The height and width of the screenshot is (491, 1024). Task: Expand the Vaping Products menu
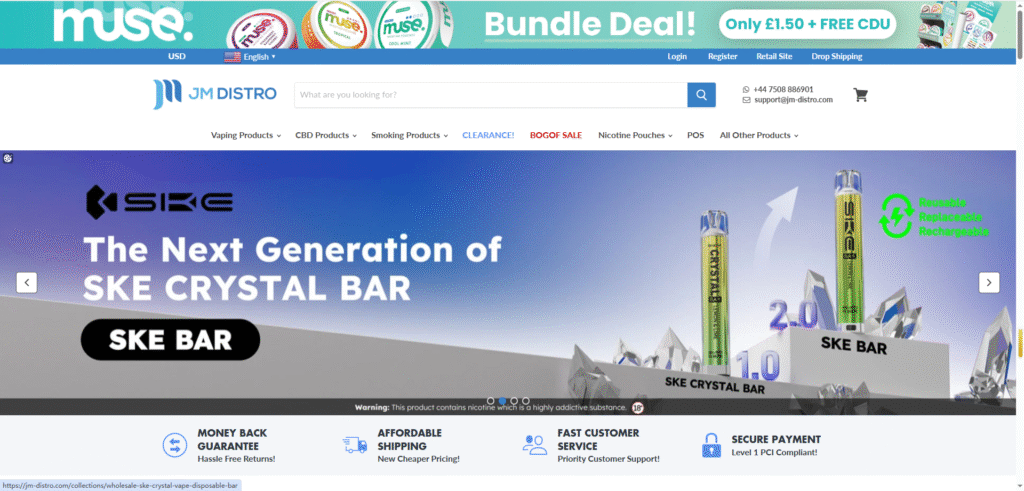pyautogui.click(x=246, y=135)
